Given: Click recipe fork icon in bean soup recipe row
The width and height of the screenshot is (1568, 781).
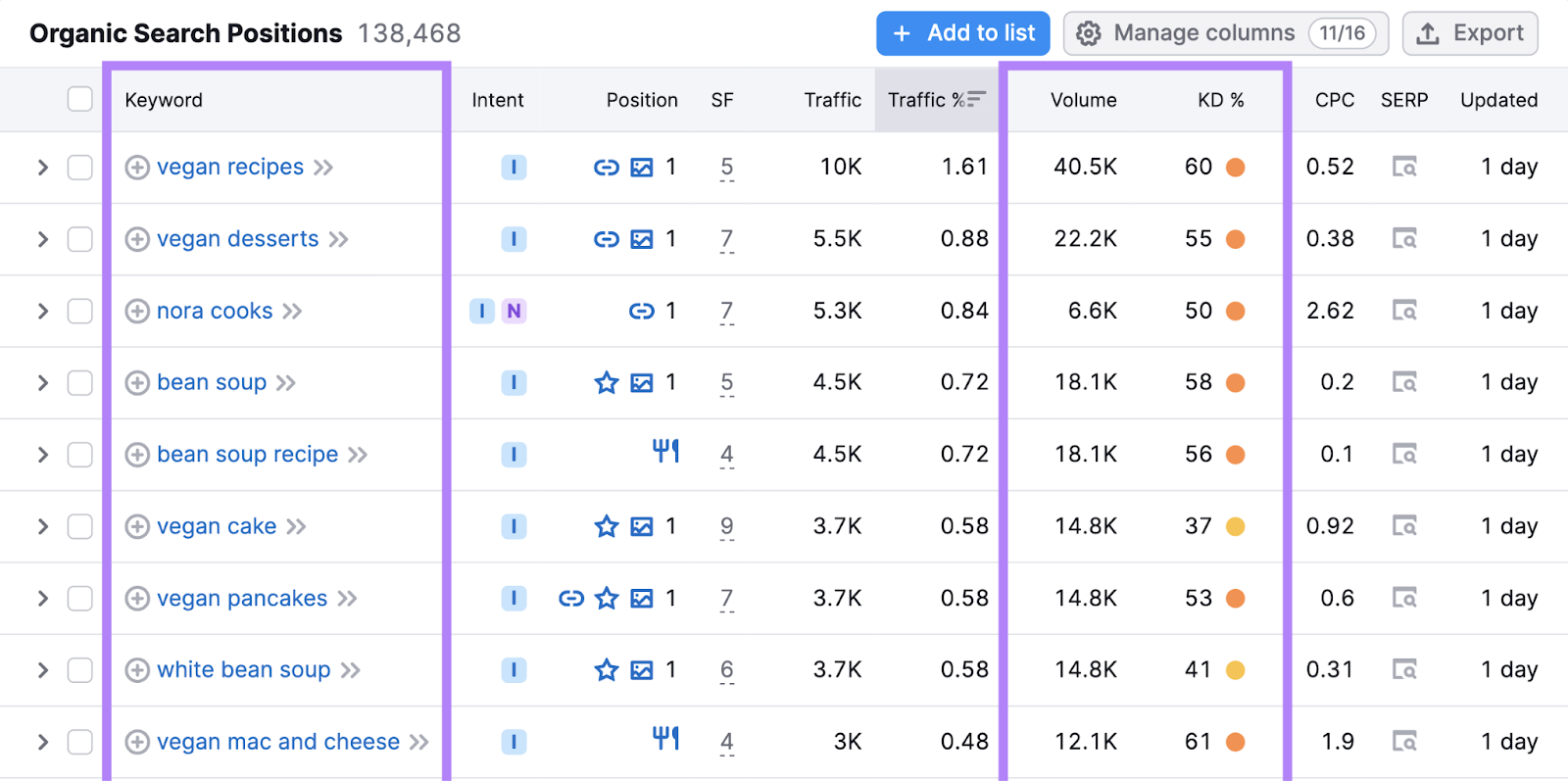Looking at the screenshot, I should click(x=666, y=451).
